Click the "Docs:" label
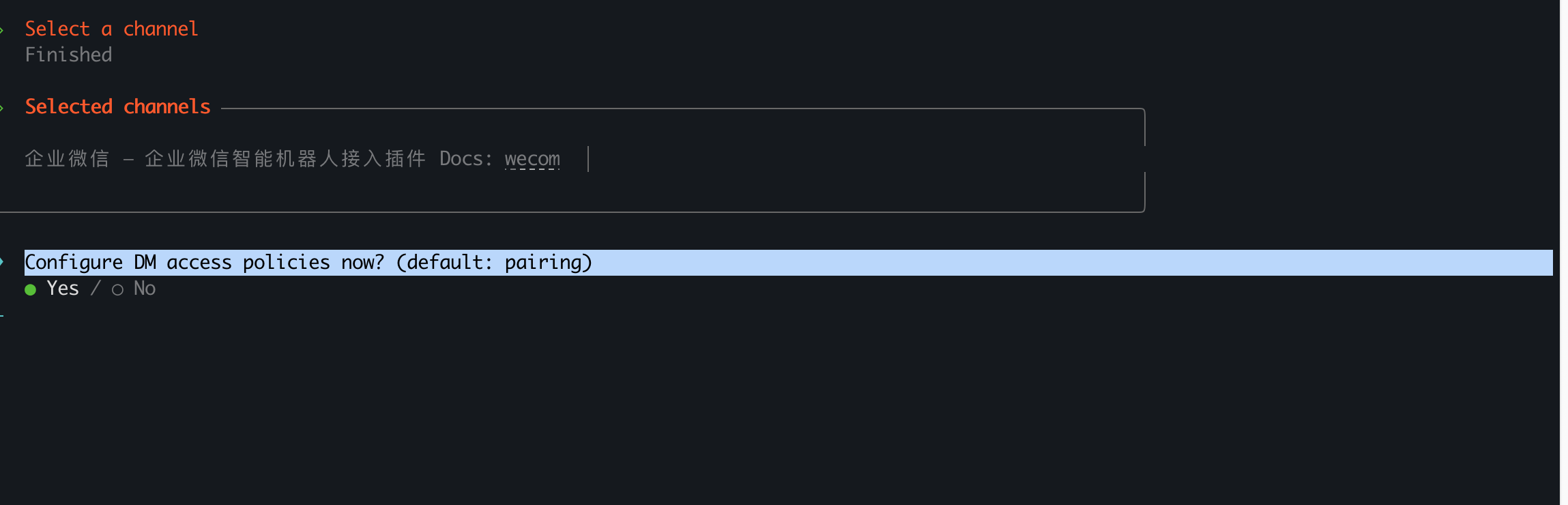1568x505 pixels. coord(466,159)
